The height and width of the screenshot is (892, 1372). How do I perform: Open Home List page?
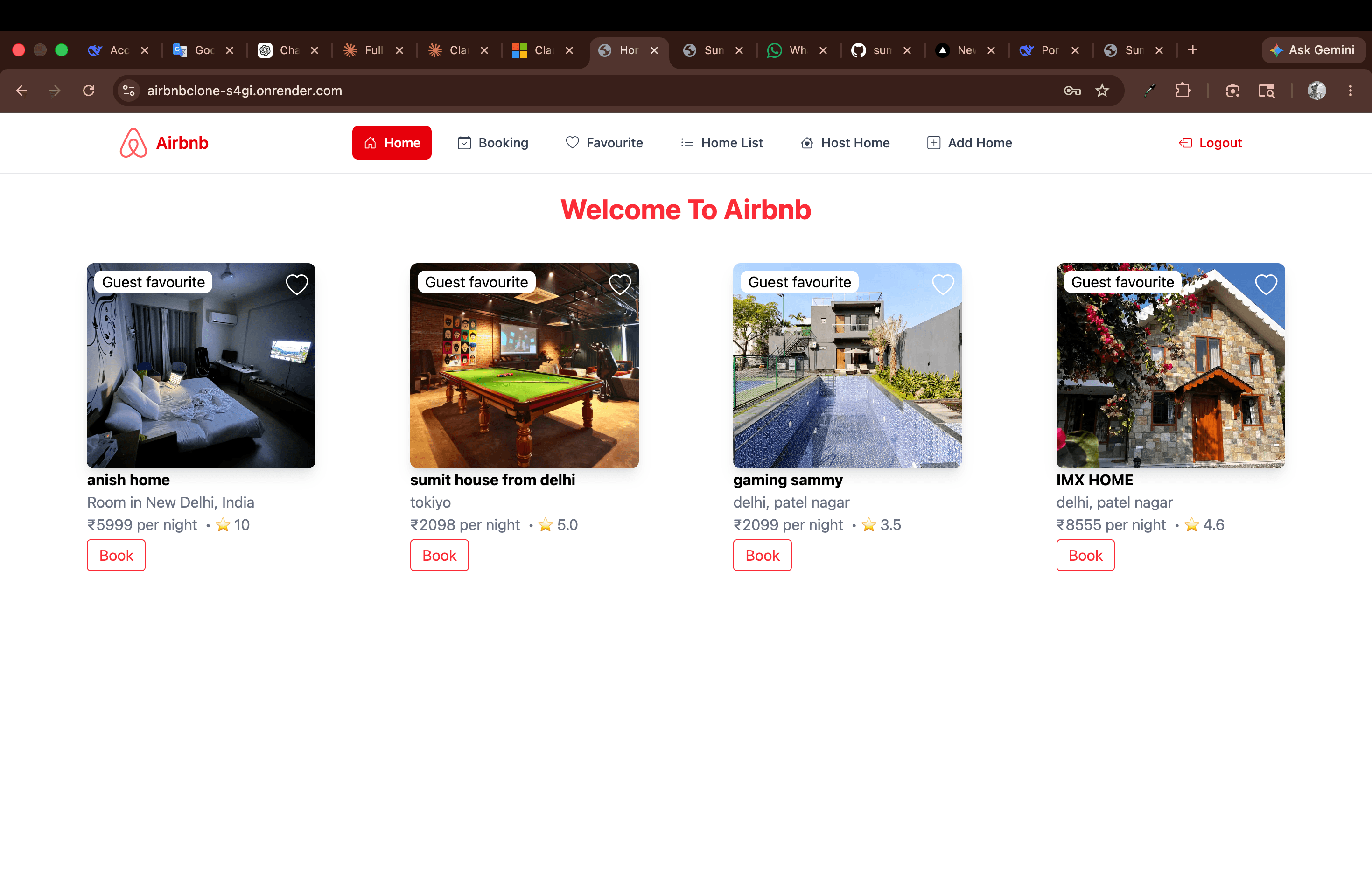(722, 143)
